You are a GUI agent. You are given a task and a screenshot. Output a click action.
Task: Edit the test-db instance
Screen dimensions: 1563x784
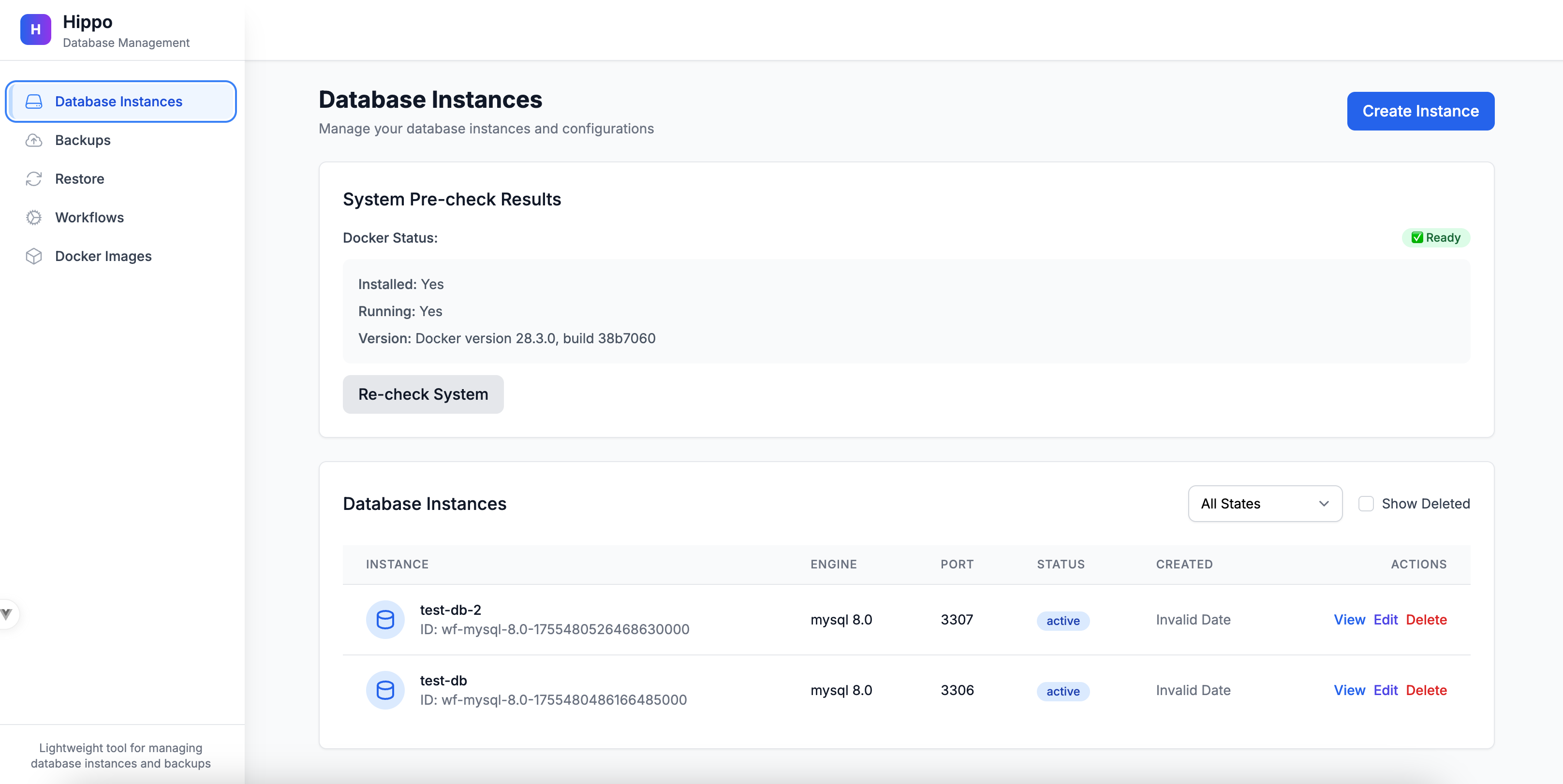(x=1385, y=690)
